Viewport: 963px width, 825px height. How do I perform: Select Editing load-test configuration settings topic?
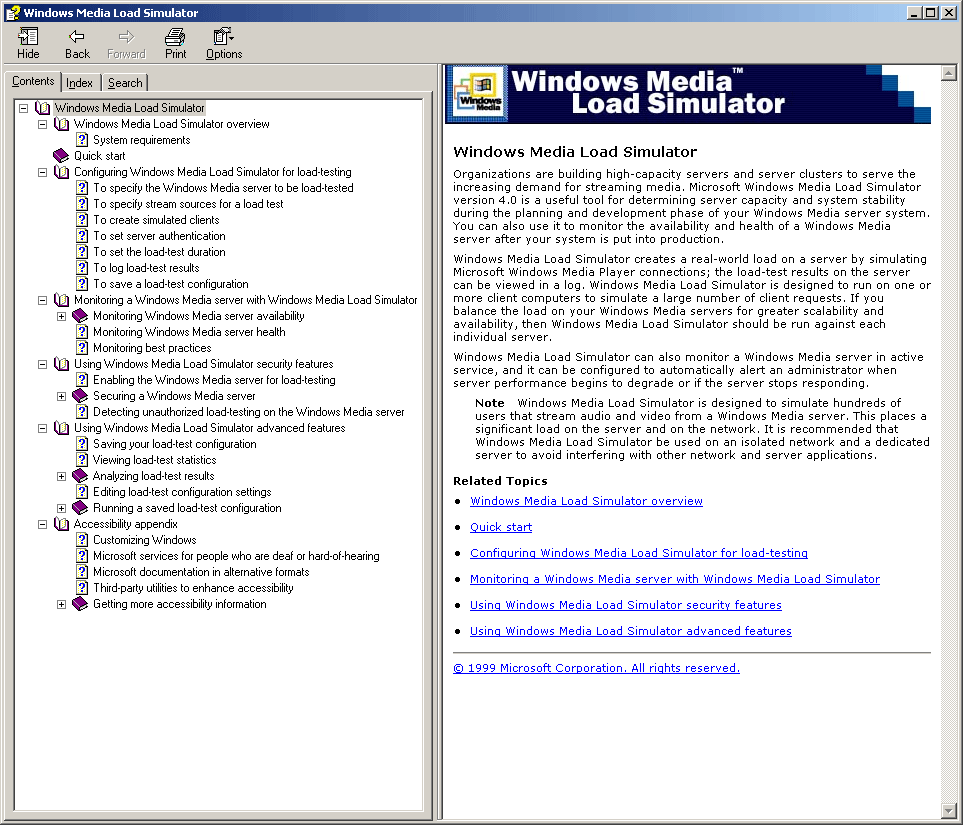click(x=182, y=492)
